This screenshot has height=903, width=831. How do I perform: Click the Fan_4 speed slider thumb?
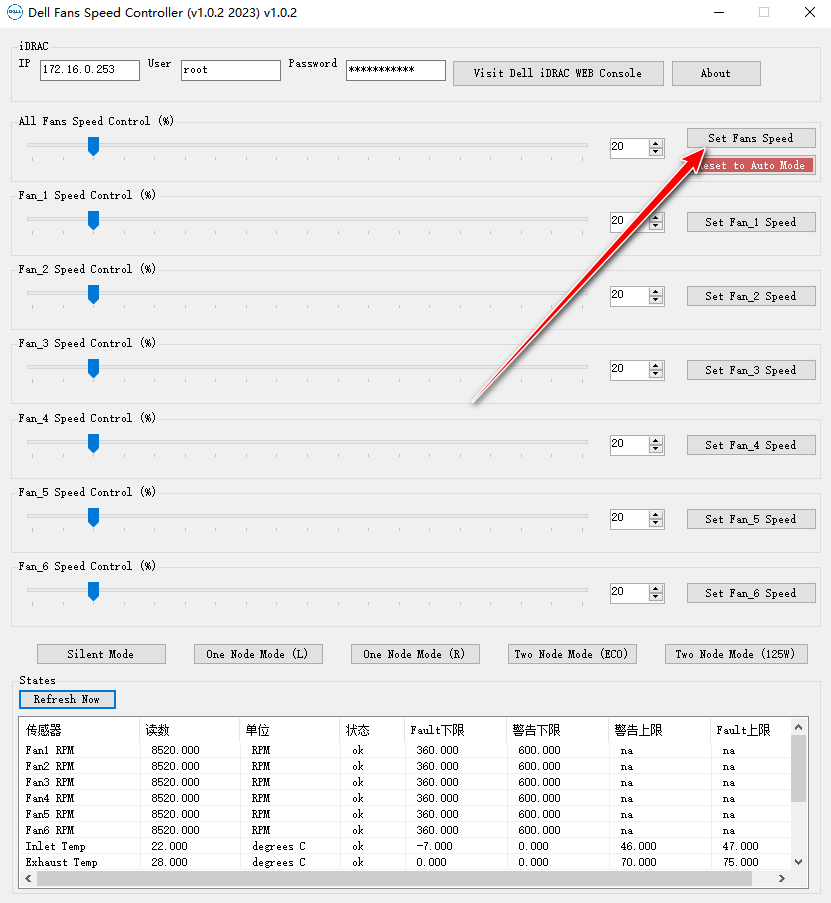(x=93, y=443)
